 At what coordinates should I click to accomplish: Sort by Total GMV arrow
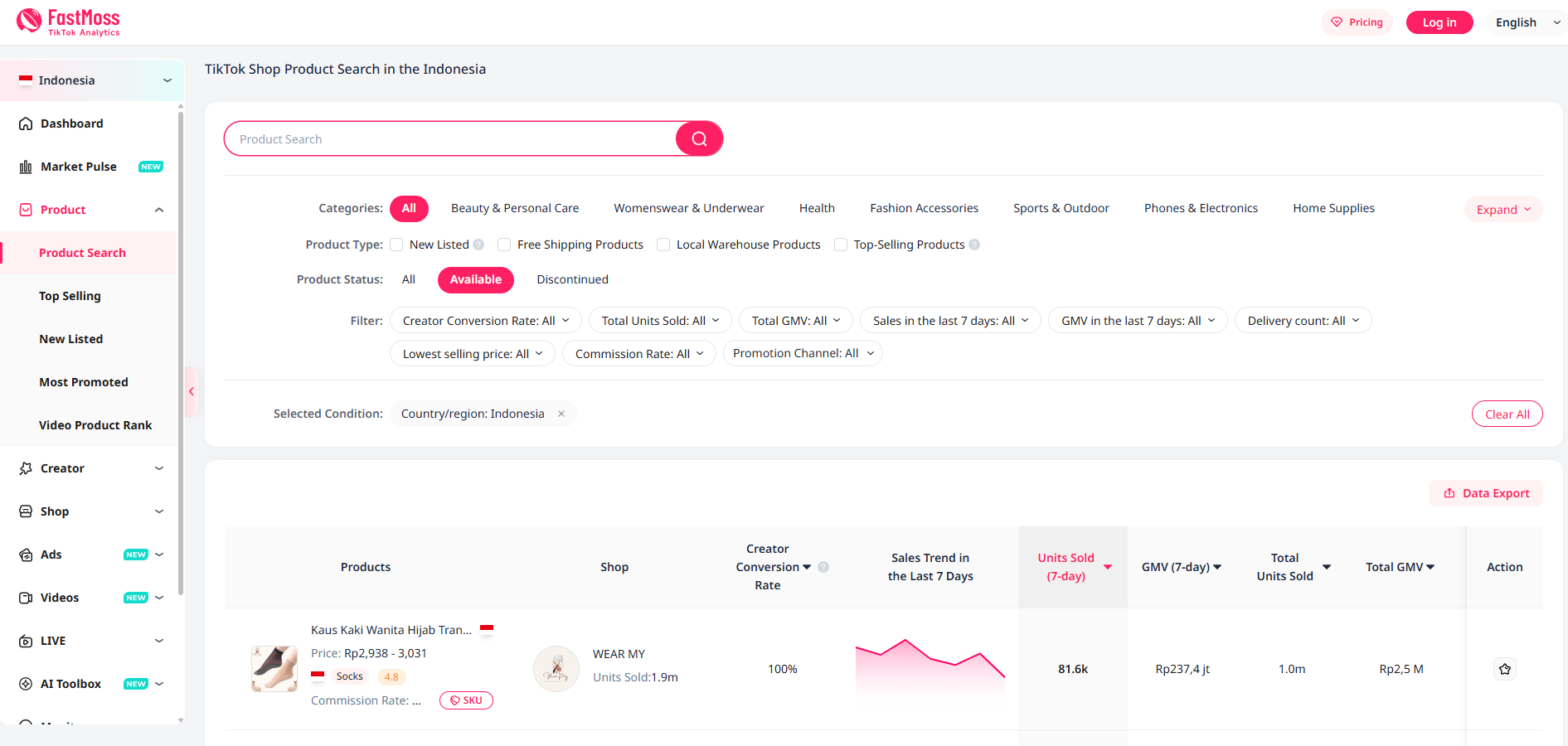[1430, 567]
